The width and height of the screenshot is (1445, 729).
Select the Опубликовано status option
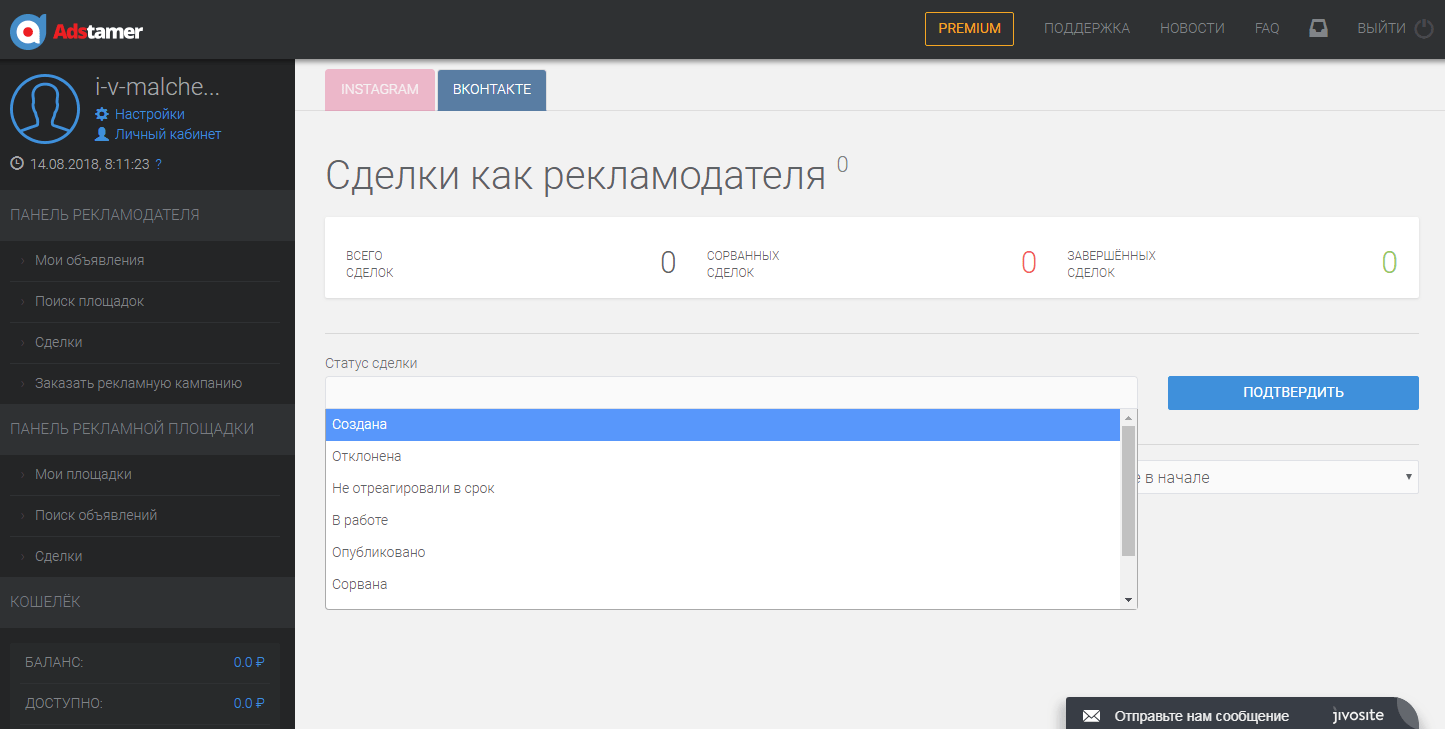pos(722,553)
